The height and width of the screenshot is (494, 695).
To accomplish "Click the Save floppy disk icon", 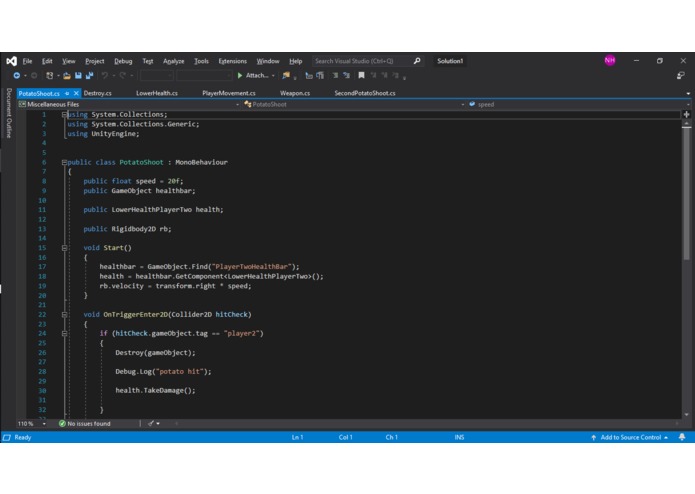I will pyautogui.click(x=78, y=76).
